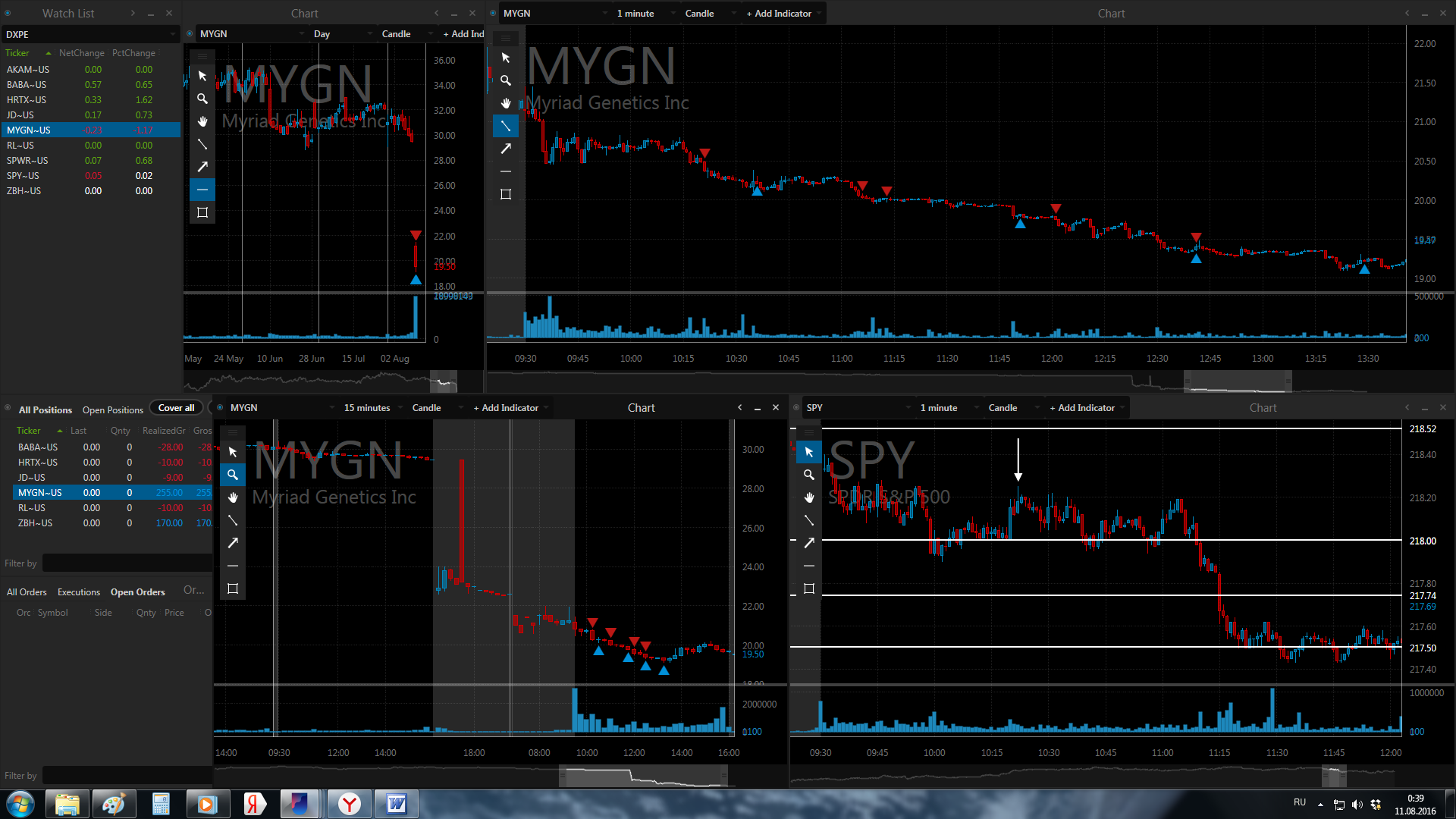Select hand pan tool in 1-minute MYGN chart
The width and height of the screenshot is (1456, 819).
click(x=506, y=103)
